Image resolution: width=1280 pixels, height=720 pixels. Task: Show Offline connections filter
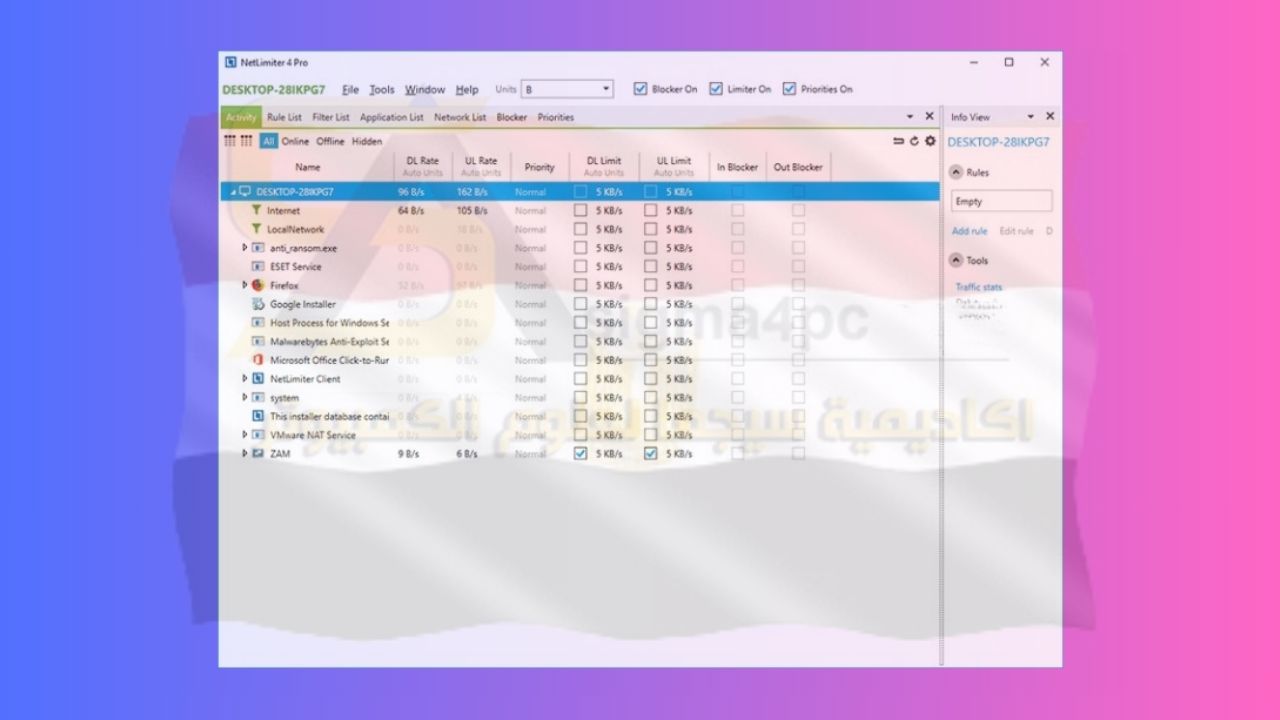click(x=330, y=141)
